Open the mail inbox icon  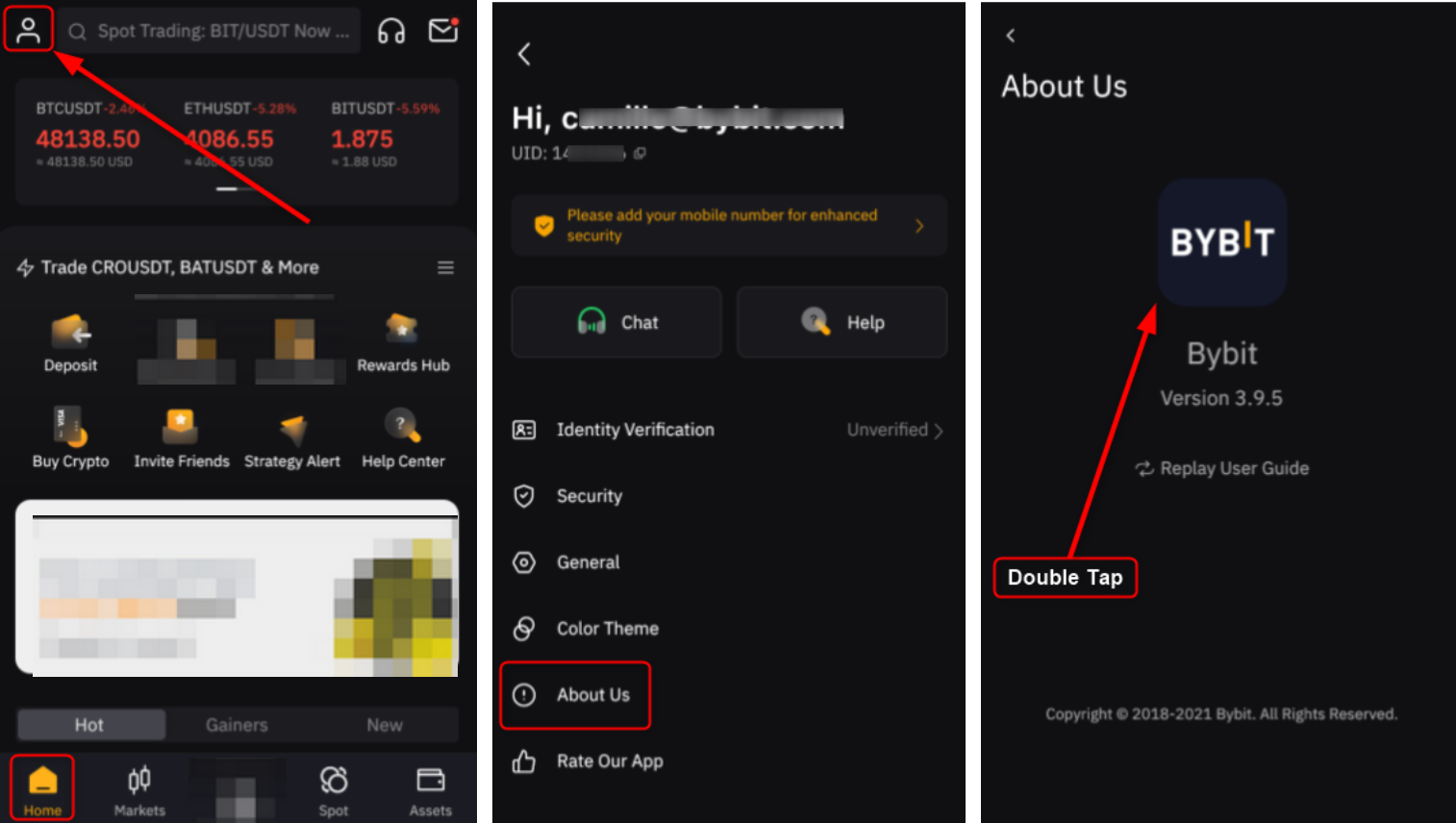coord(443,30)
